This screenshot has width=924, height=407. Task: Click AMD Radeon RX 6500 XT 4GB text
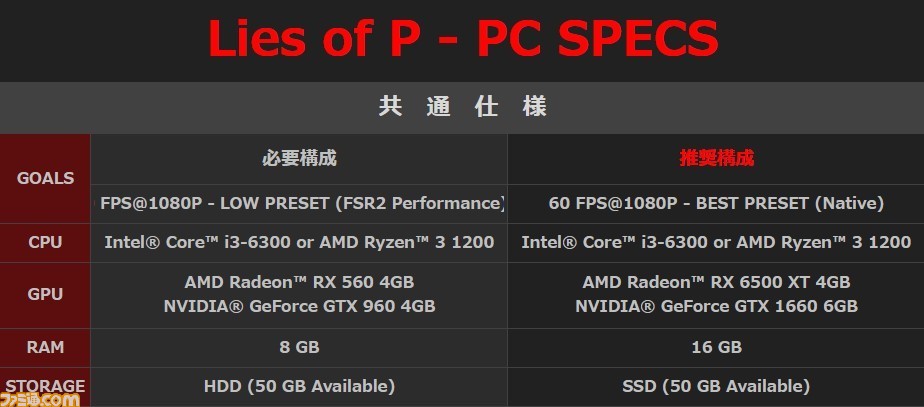point(717,282)
